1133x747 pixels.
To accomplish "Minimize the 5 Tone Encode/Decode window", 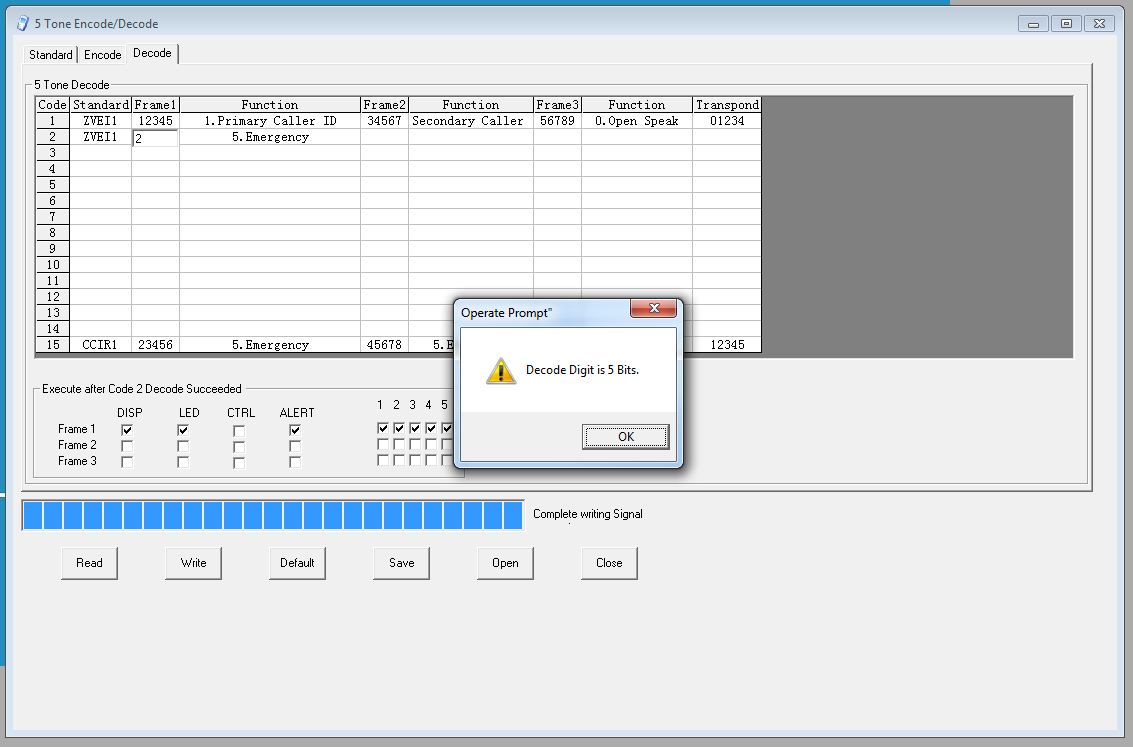I will point(1033,23).
